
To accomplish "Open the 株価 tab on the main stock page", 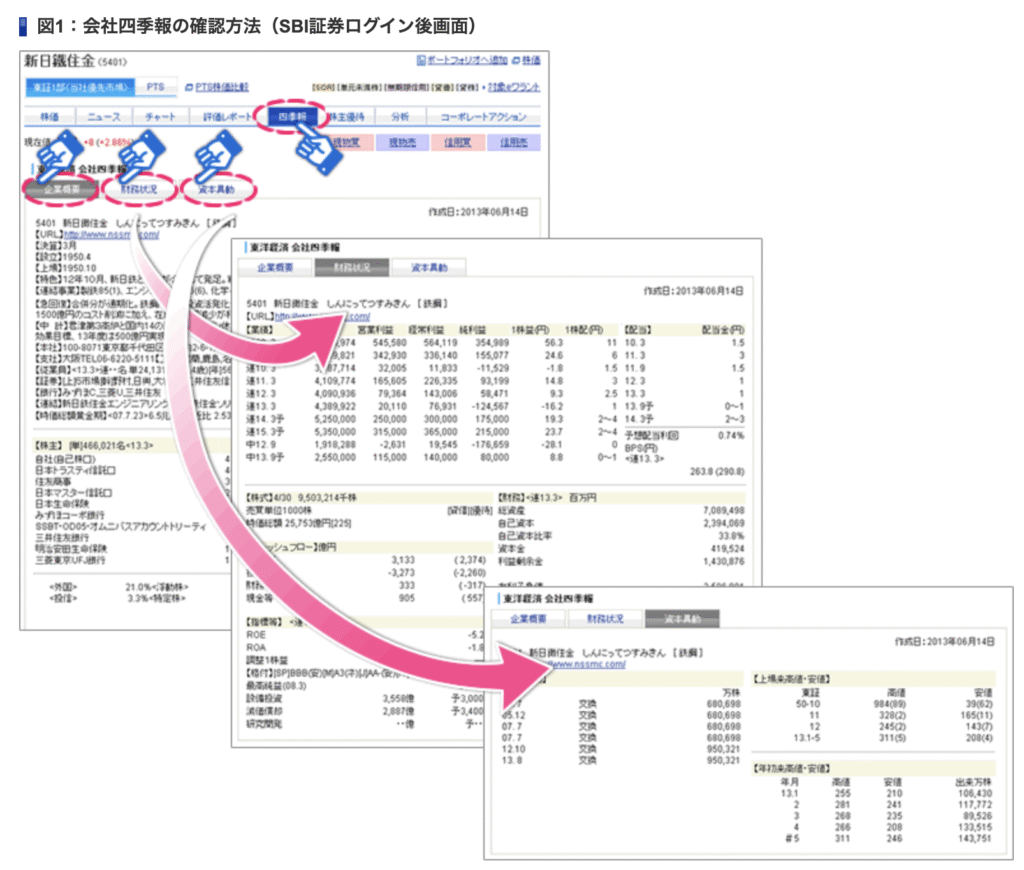I will (50, 117).
